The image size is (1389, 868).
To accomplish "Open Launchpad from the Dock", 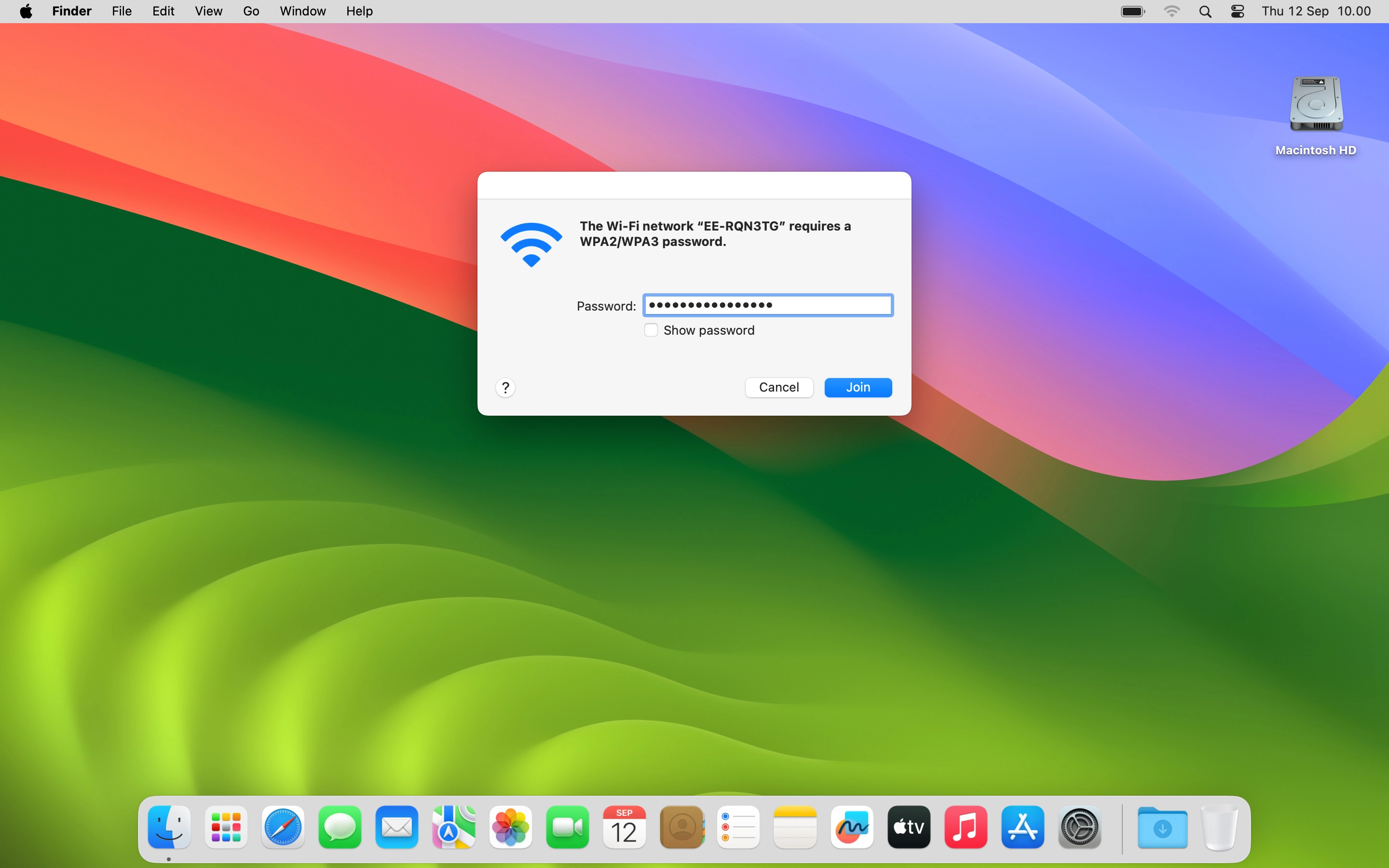I will (226, 827).
